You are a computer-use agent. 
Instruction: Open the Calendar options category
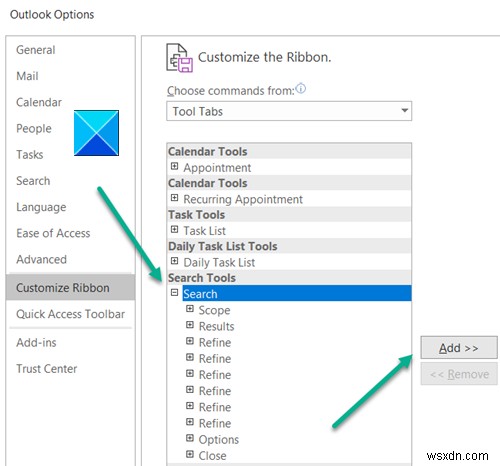coord(39,102)
